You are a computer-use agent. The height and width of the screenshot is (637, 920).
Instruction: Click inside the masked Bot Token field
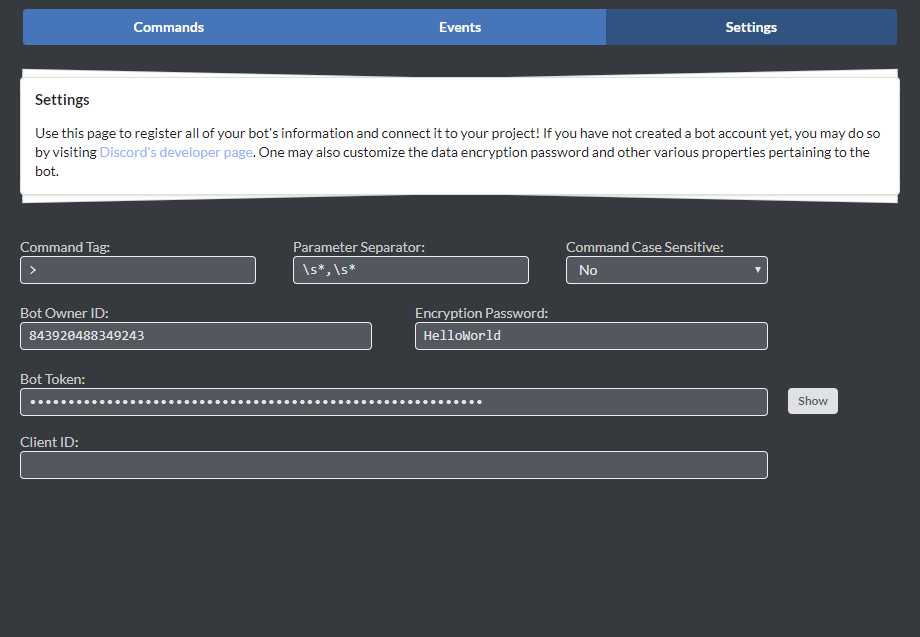point(393,402)
